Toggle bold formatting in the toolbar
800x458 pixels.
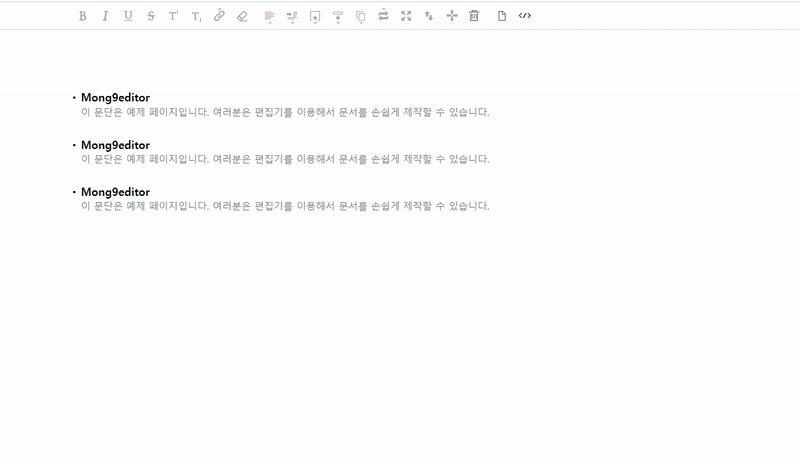(82, 16)
